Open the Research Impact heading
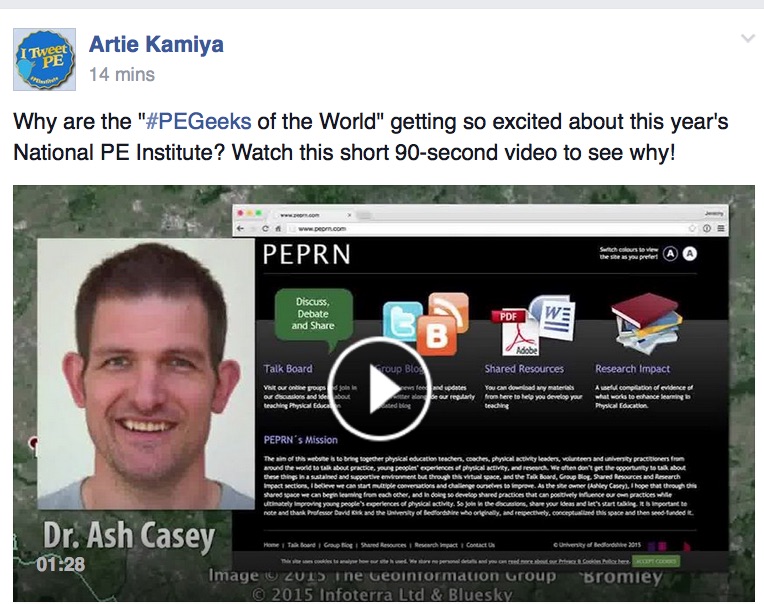The image size is (764, 604). pos(632,369)
